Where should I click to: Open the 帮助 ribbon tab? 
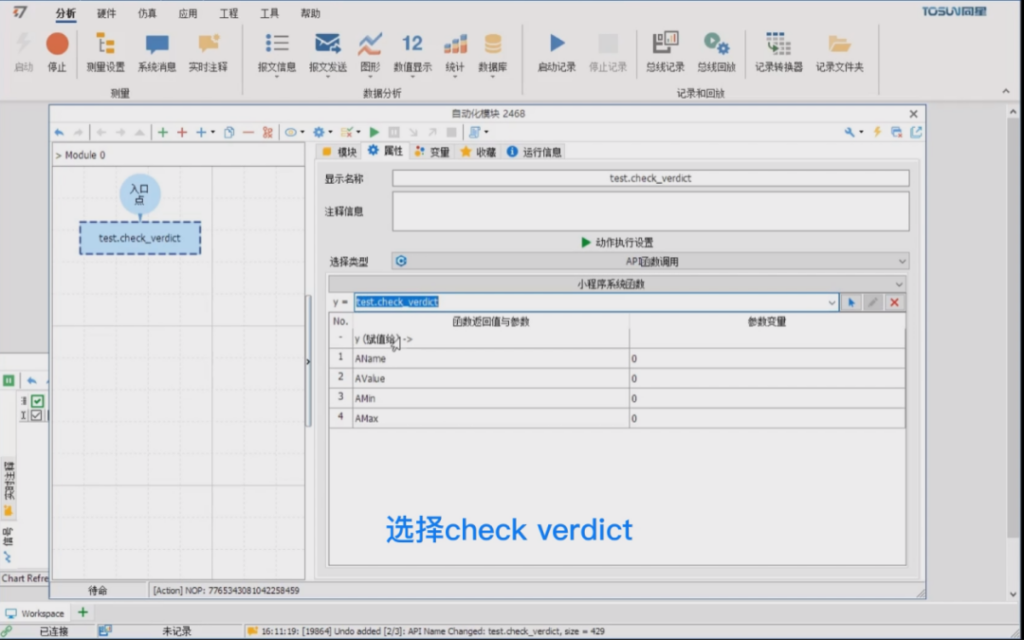[310, 14]
